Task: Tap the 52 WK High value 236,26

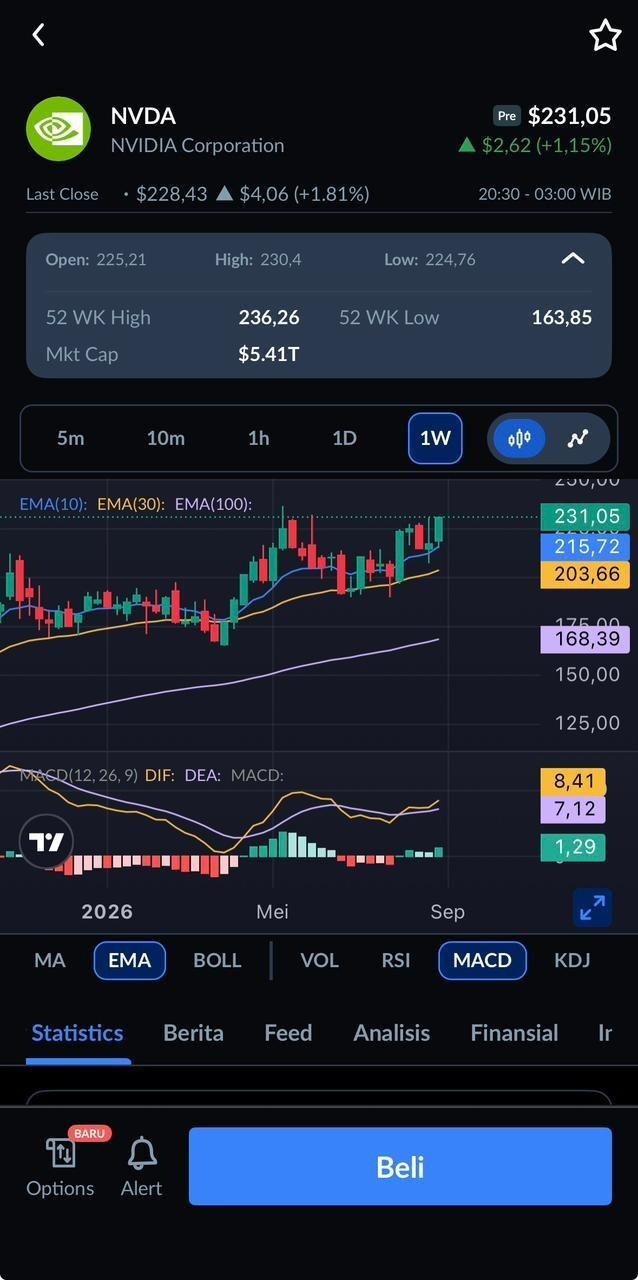Action: point(269,317)
